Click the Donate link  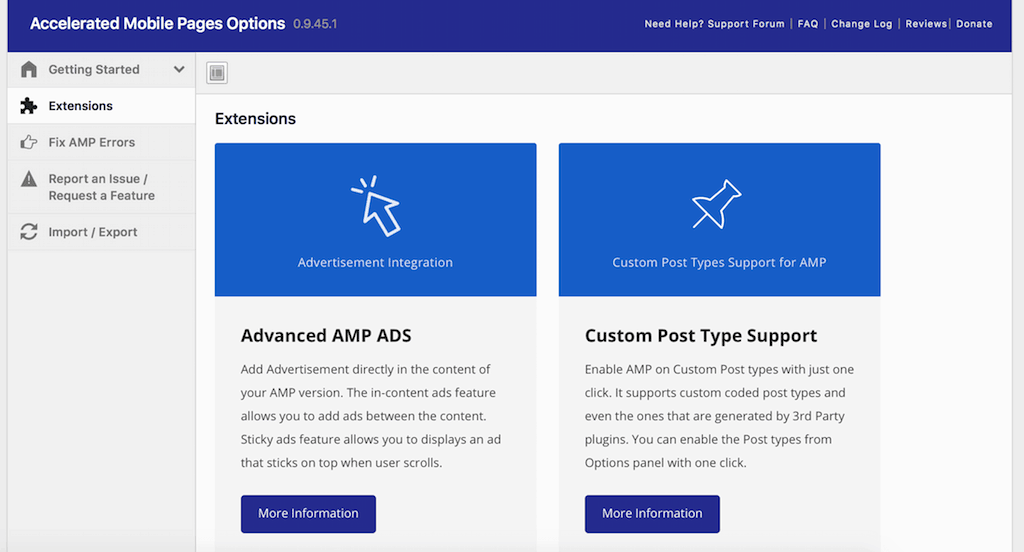(x=974, y=24)
